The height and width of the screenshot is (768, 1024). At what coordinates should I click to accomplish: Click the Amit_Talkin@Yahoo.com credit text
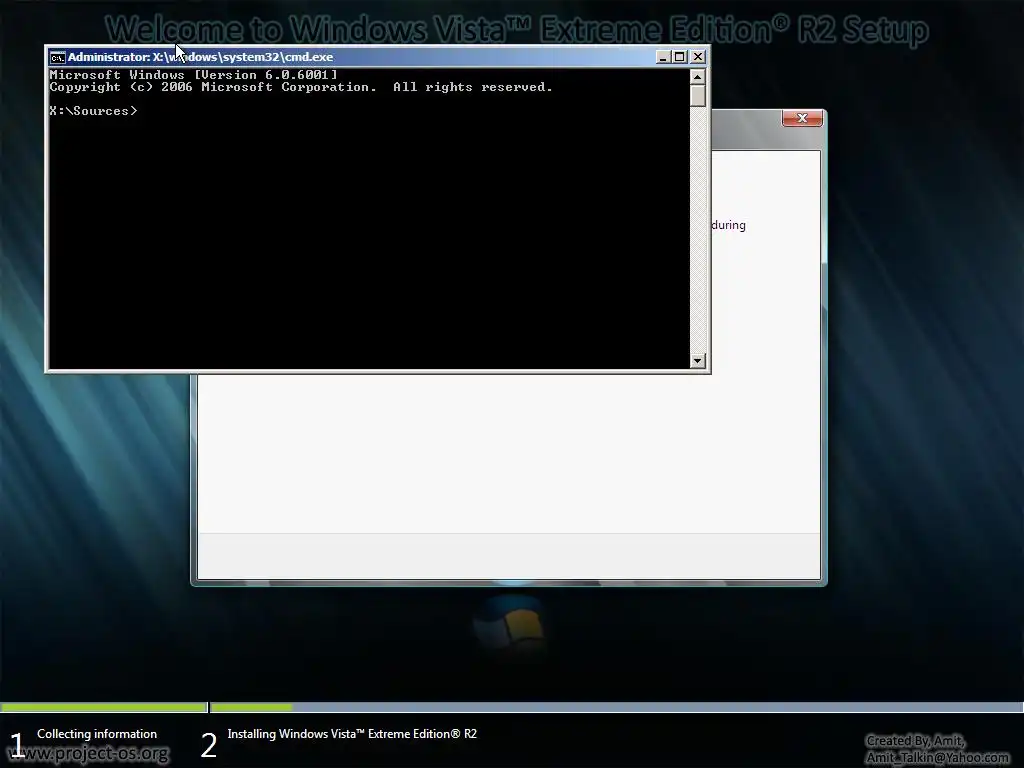tap(937, 758)
